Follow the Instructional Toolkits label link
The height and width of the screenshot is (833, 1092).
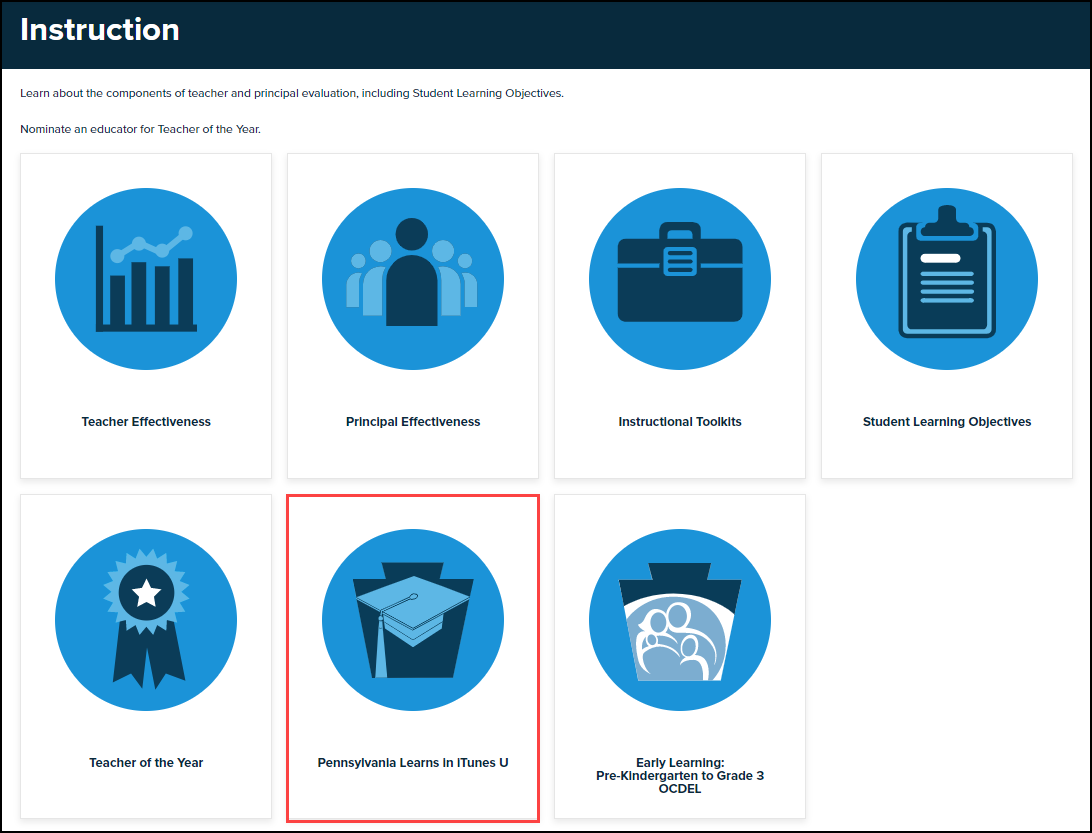tap(680, 422)
